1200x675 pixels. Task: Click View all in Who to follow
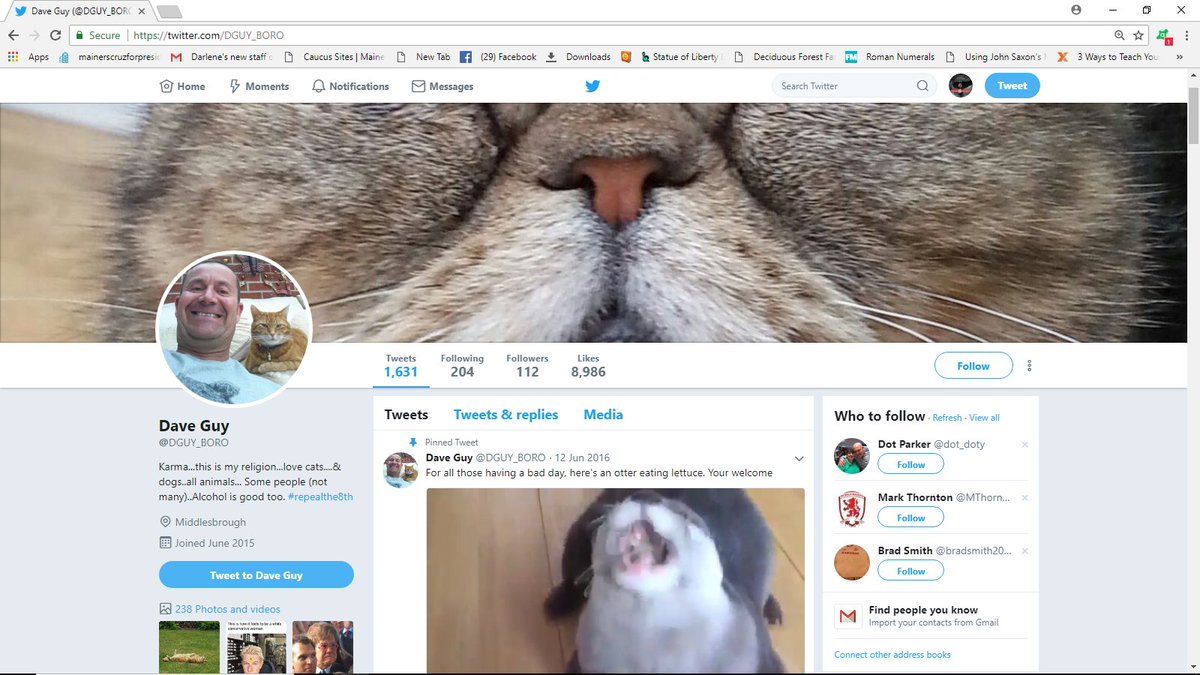(984, 418)
